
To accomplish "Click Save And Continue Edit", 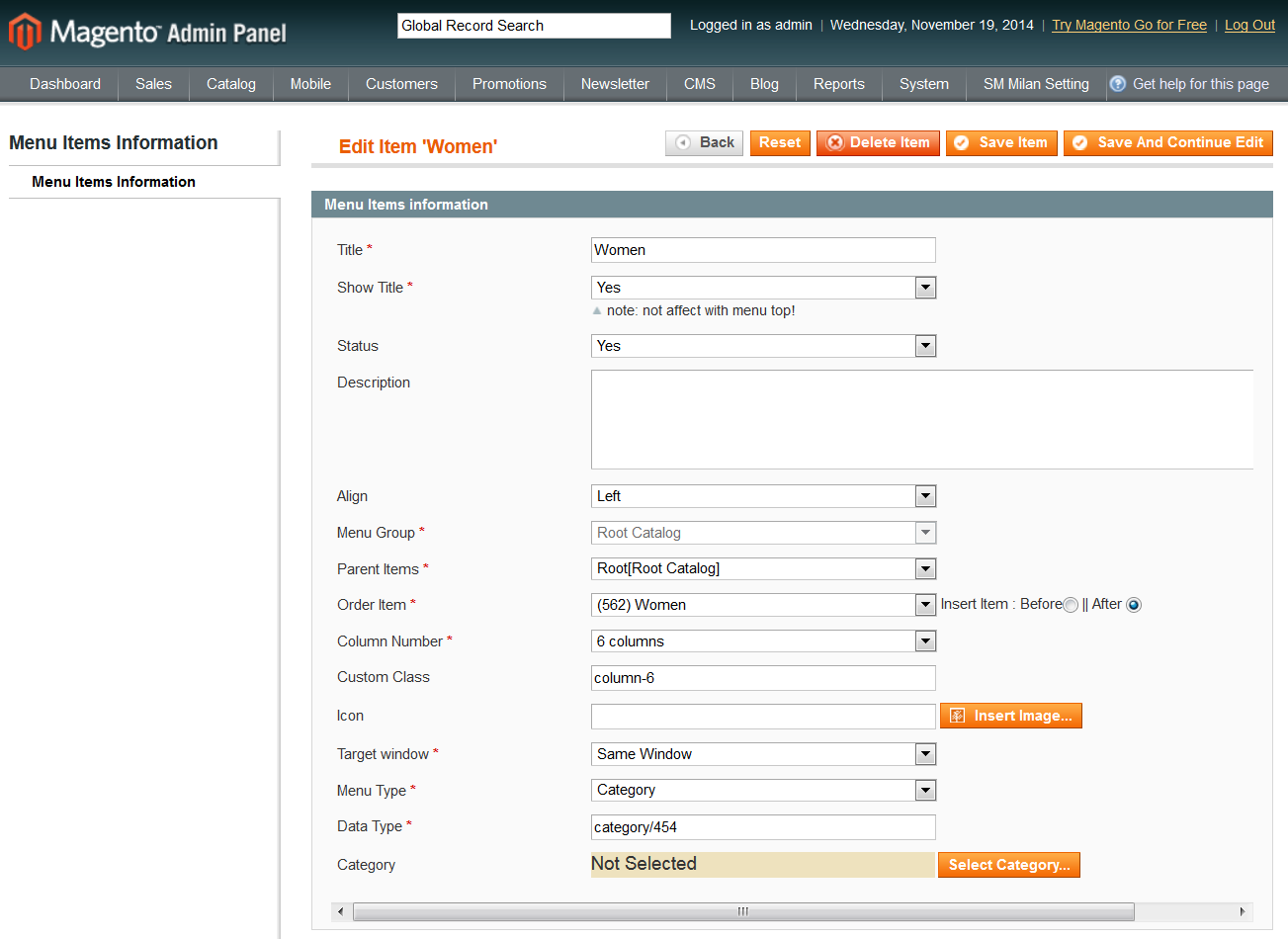I will tap(1167, 143).
